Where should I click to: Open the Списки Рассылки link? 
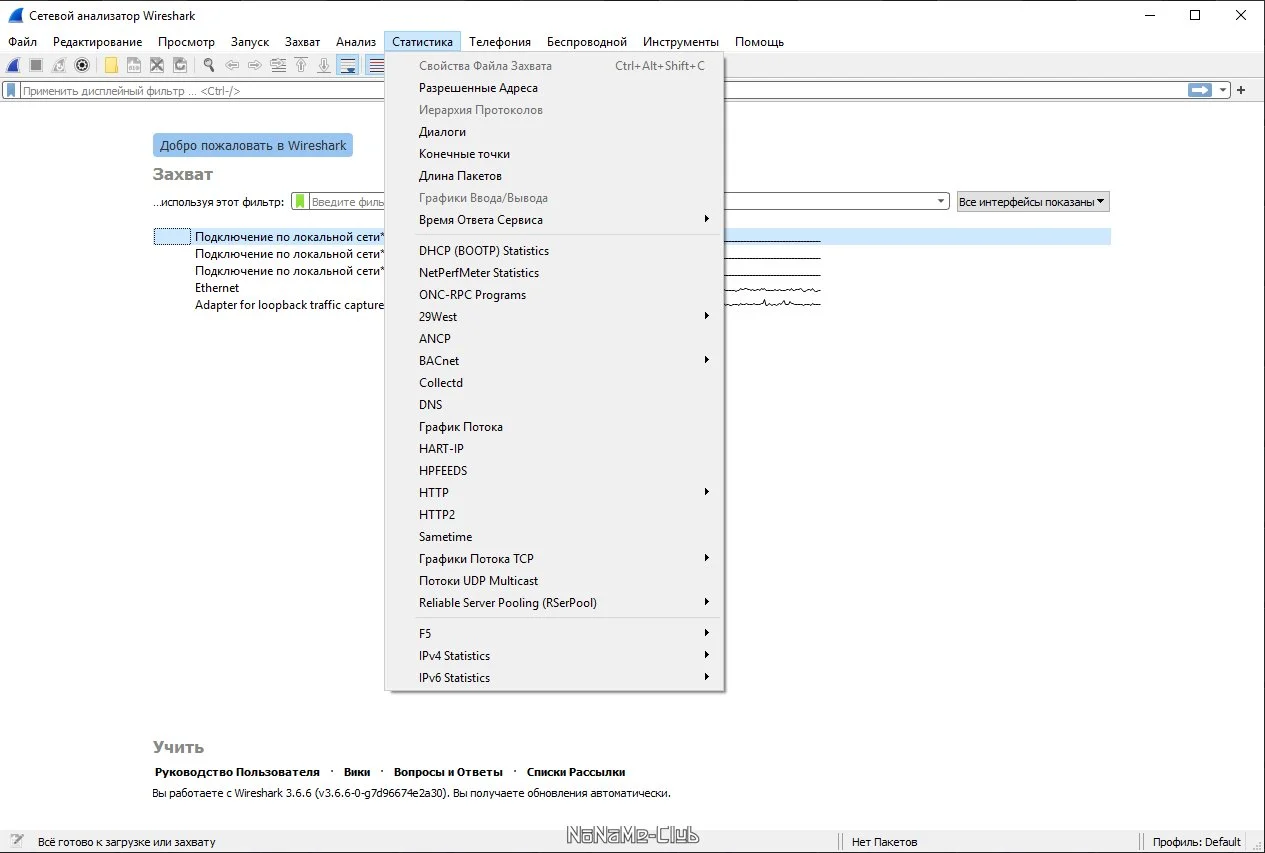576,772
